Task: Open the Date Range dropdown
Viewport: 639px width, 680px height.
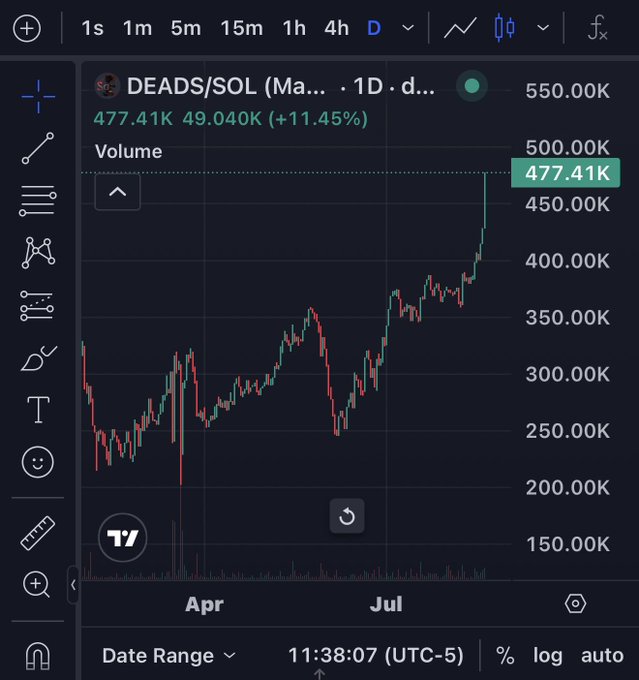Action: pos(169,656)
